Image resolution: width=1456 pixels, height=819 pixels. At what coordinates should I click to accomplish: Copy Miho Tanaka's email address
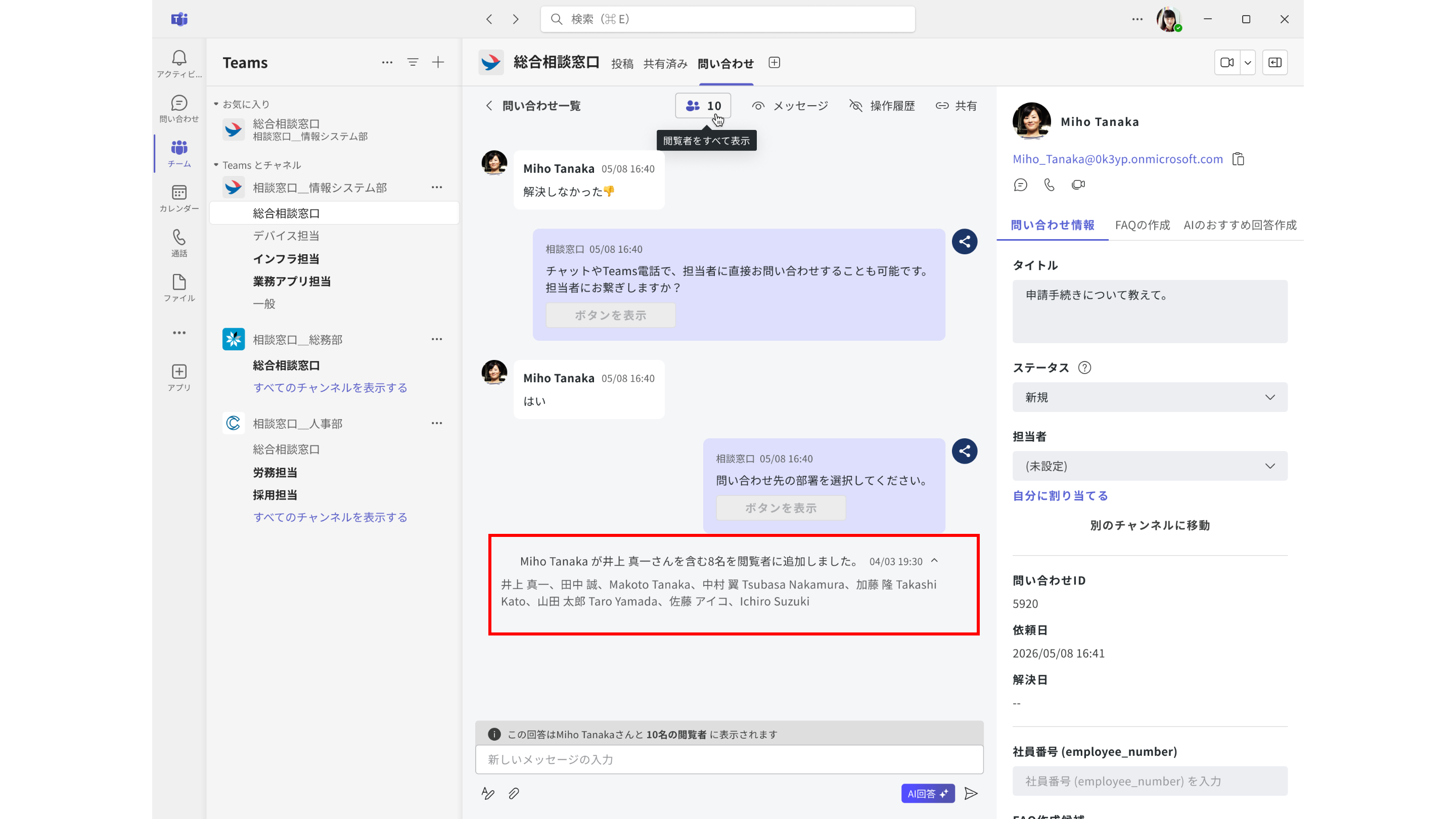point(1239,159)
